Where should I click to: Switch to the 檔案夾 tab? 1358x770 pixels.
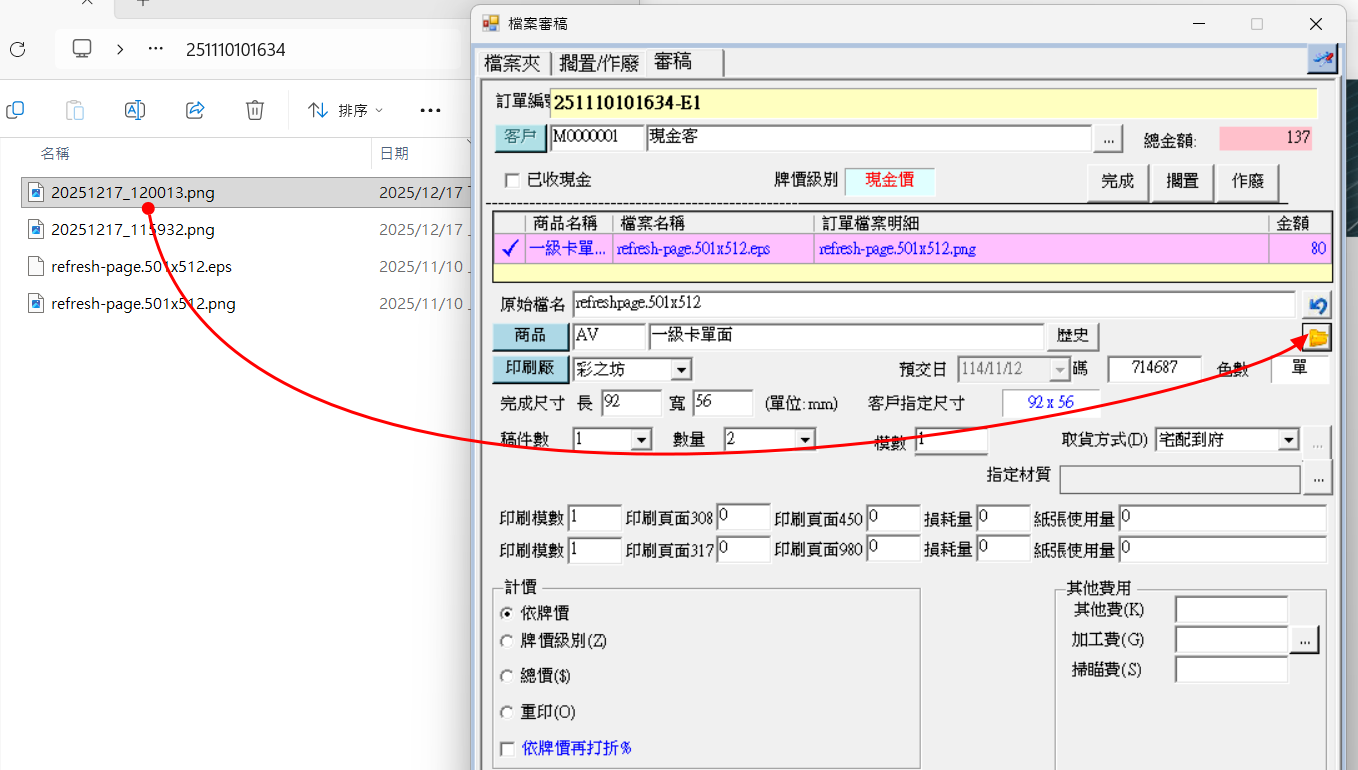point(512,63)
